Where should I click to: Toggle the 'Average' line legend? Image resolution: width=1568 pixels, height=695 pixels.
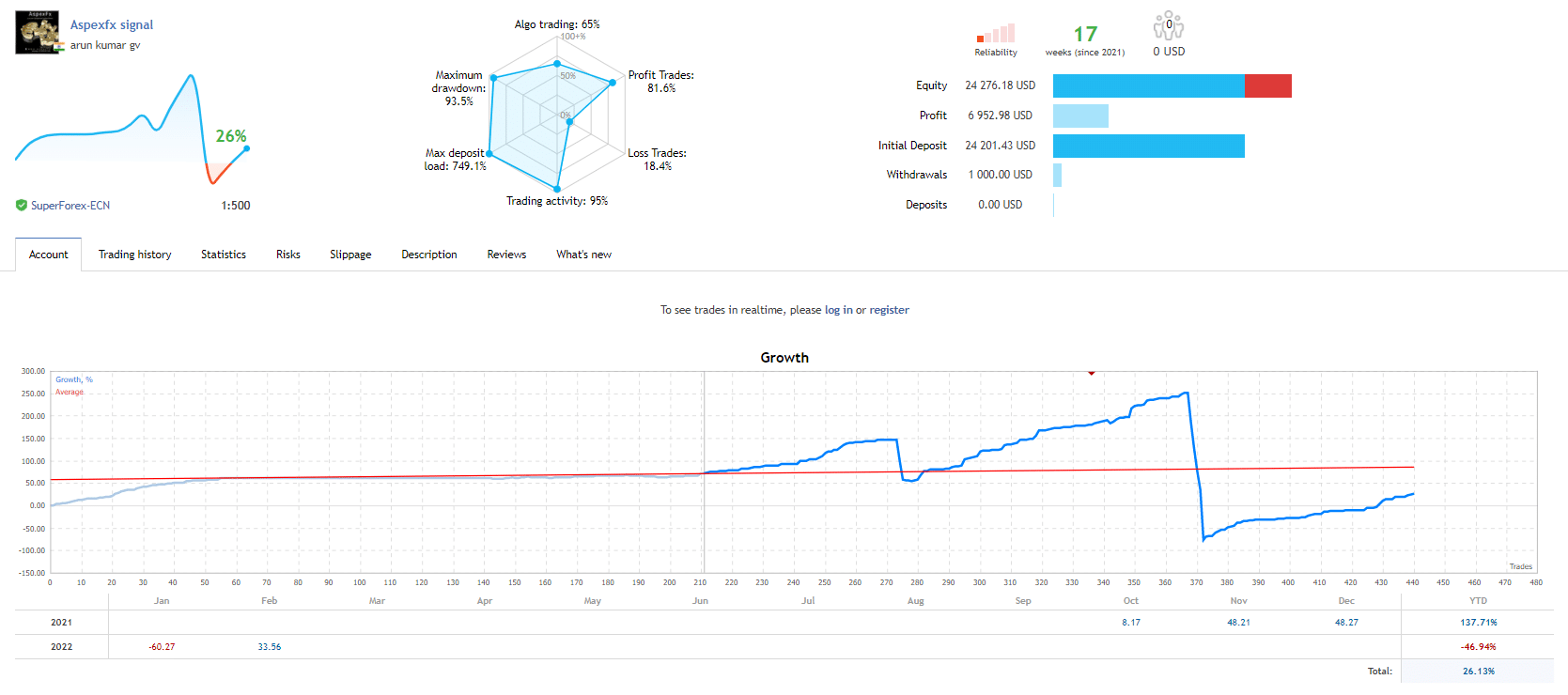point(70,393)
